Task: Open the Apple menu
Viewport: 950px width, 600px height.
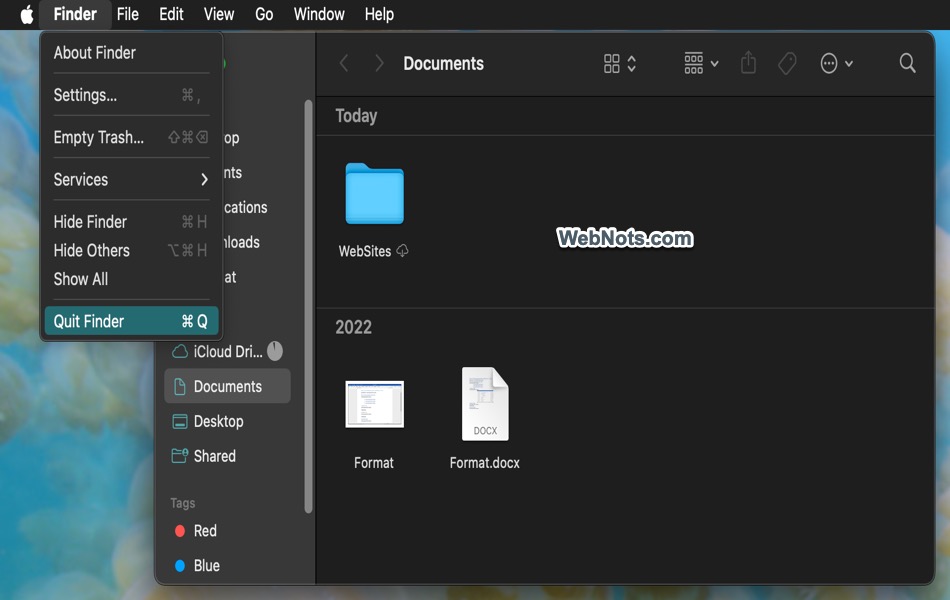Action: coord(27,14)
